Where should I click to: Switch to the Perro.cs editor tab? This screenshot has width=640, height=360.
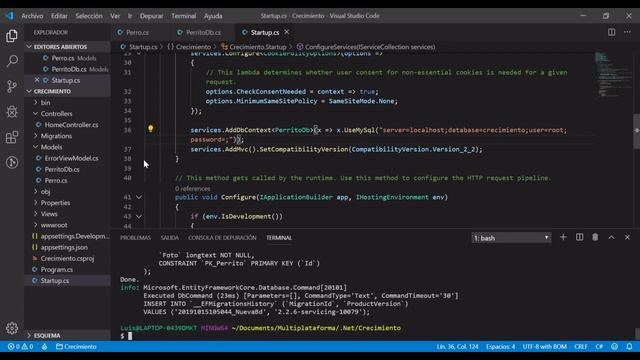137,32
